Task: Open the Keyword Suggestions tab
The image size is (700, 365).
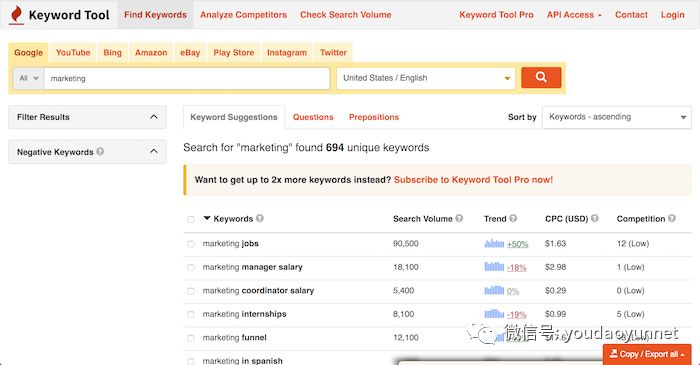Action: pos(234,117)
